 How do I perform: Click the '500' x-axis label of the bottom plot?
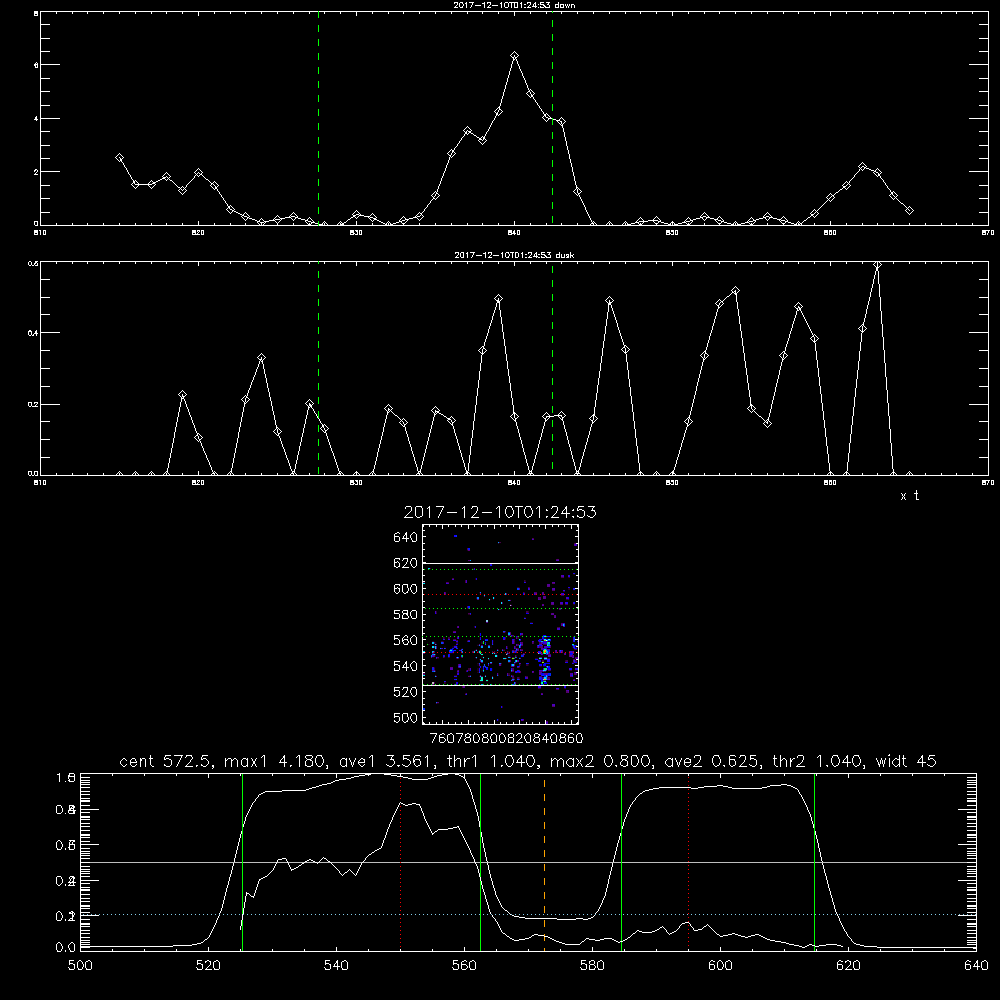[x=80, y=965]
